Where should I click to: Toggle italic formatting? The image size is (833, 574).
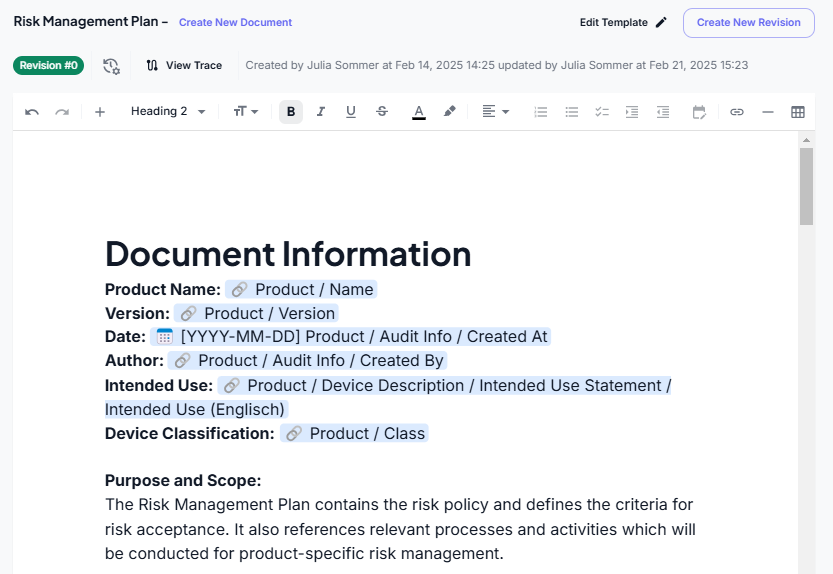321,112
